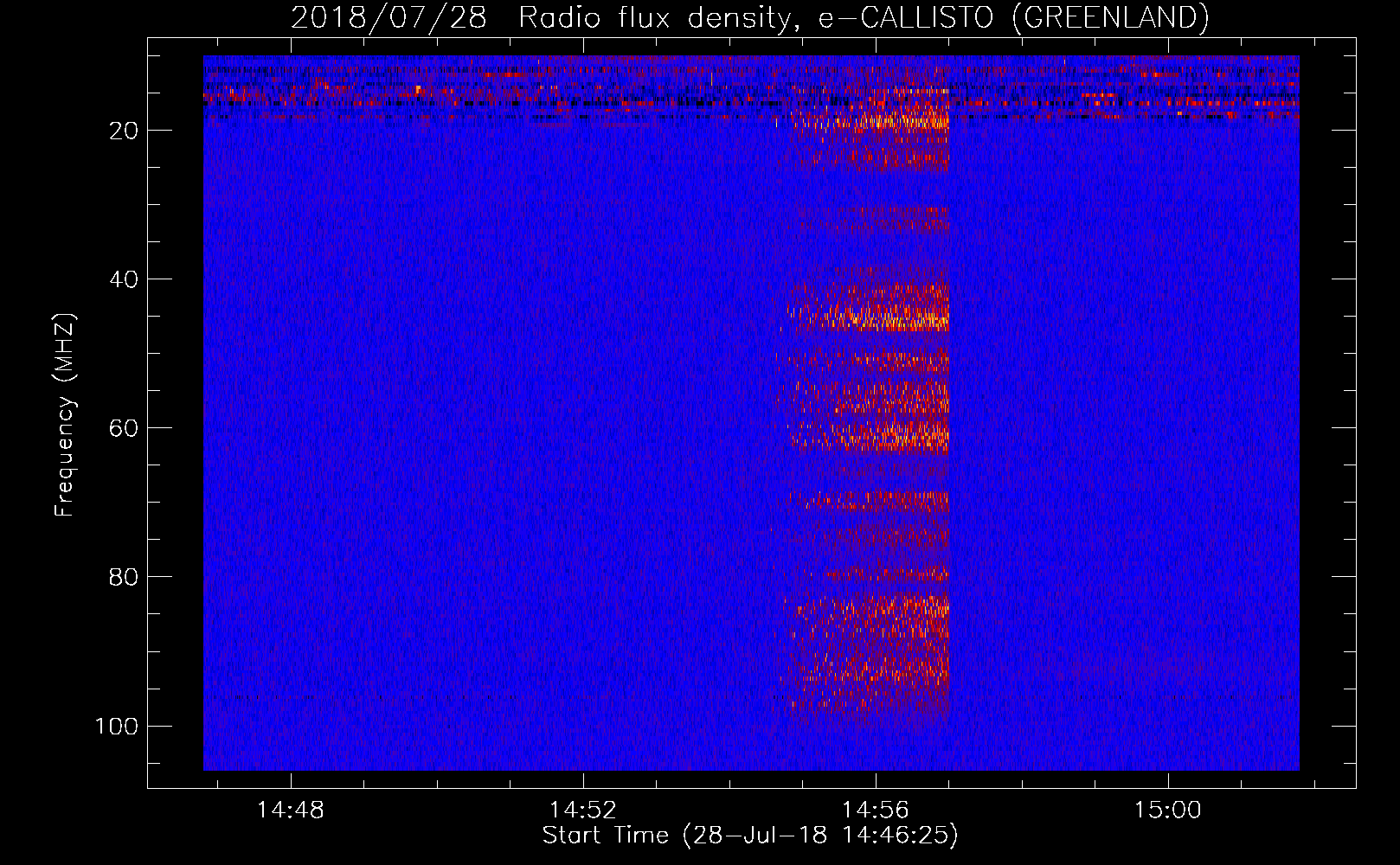Select the 14:52 time tick label

[583, 810]
